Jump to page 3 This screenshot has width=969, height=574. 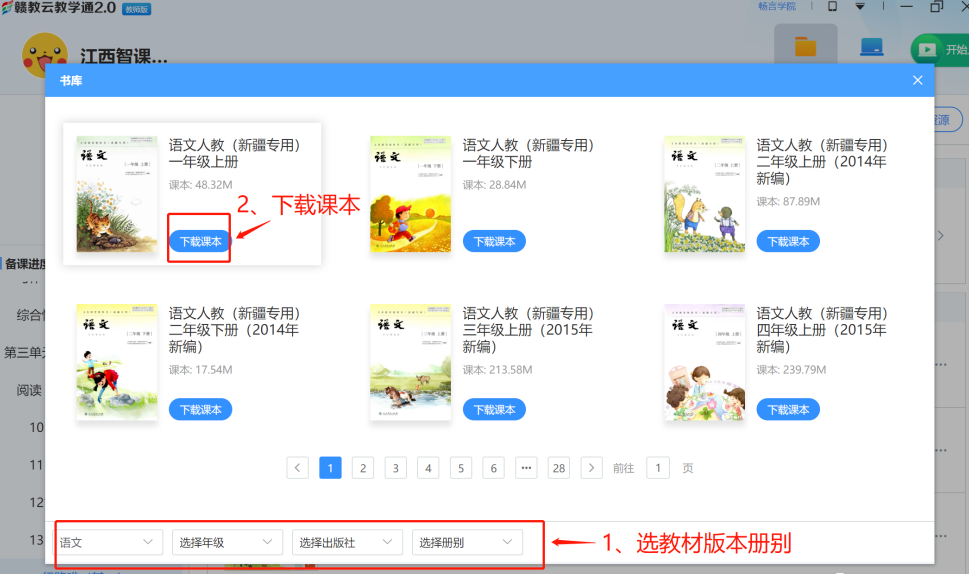point(396,468)
